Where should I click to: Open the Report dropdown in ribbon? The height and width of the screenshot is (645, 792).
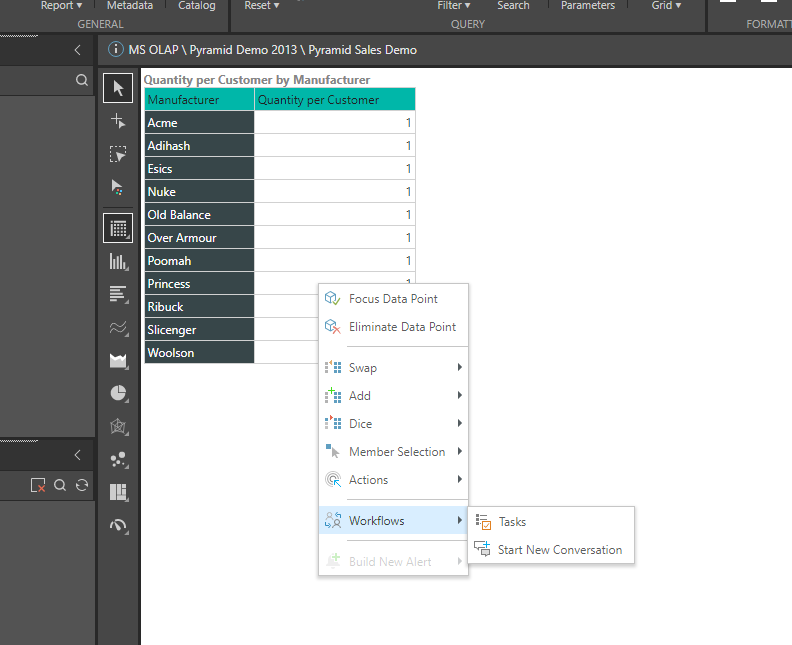(x=61, y=6)
